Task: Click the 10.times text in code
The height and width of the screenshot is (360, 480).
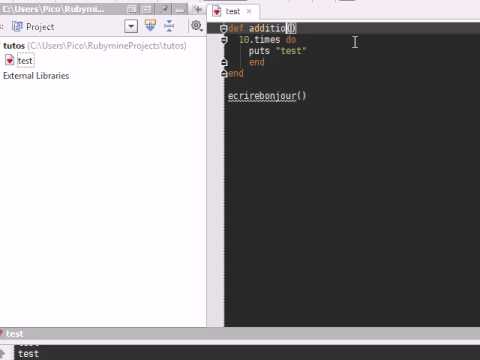Action: (260, 40)
